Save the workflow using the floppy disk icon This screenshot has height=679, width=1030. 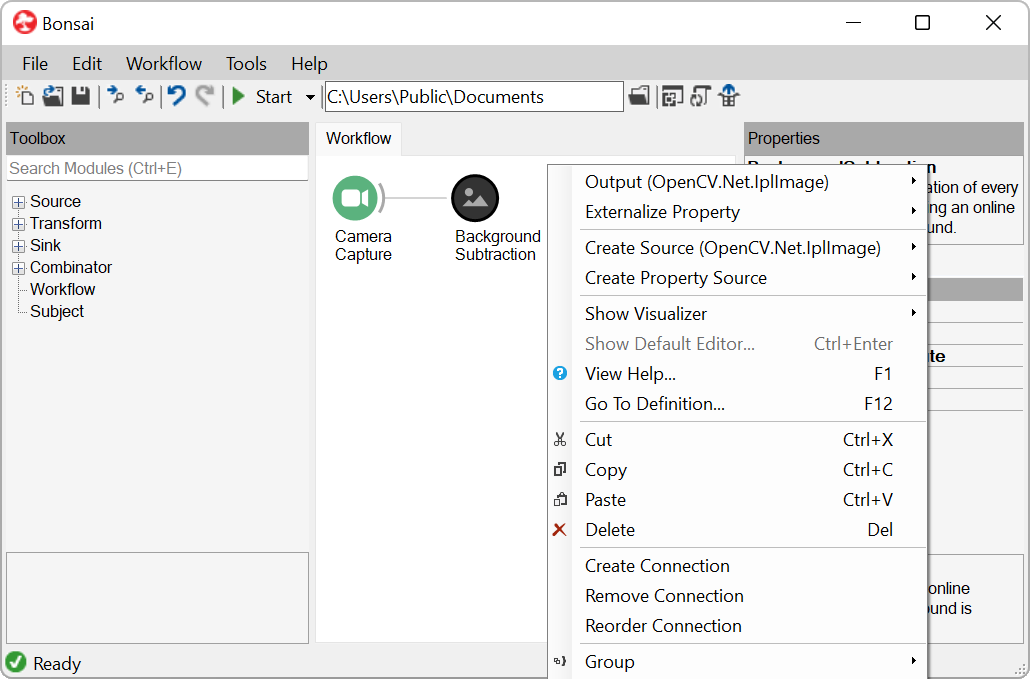click(x=81, y=96)
